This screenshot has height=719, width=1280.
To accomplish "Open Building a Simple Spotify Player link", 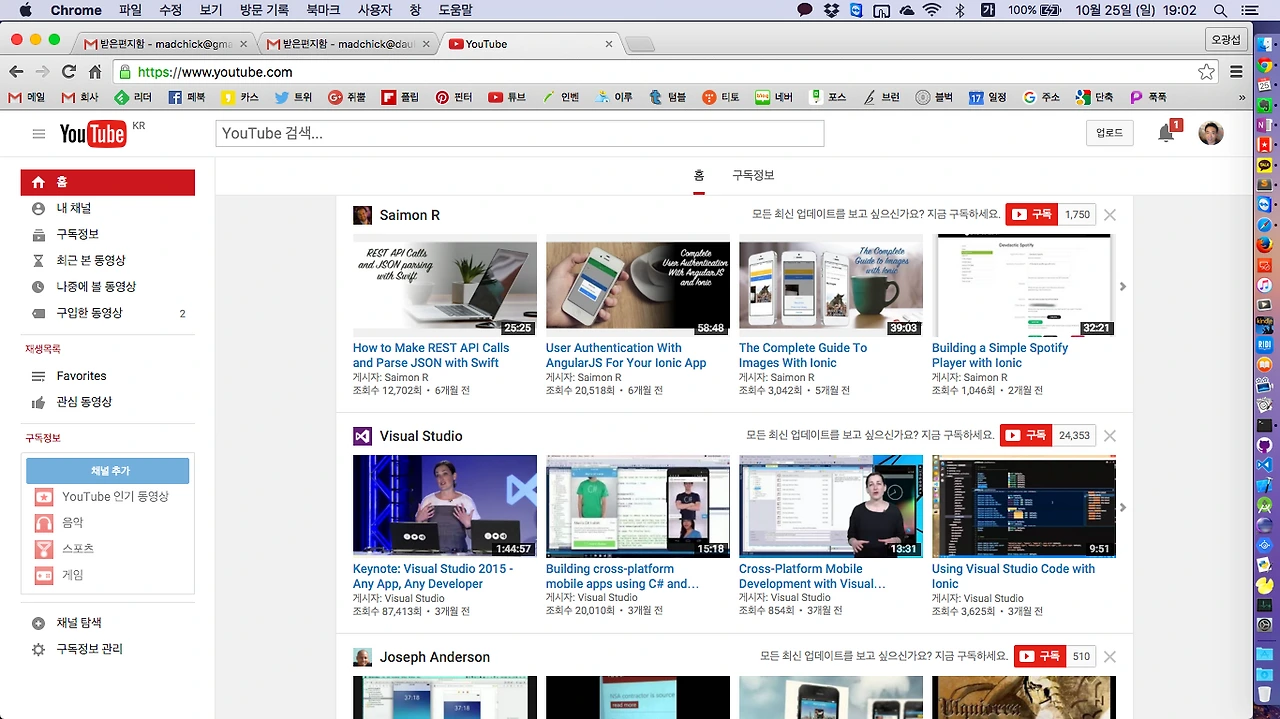I will coord(1000,355).
